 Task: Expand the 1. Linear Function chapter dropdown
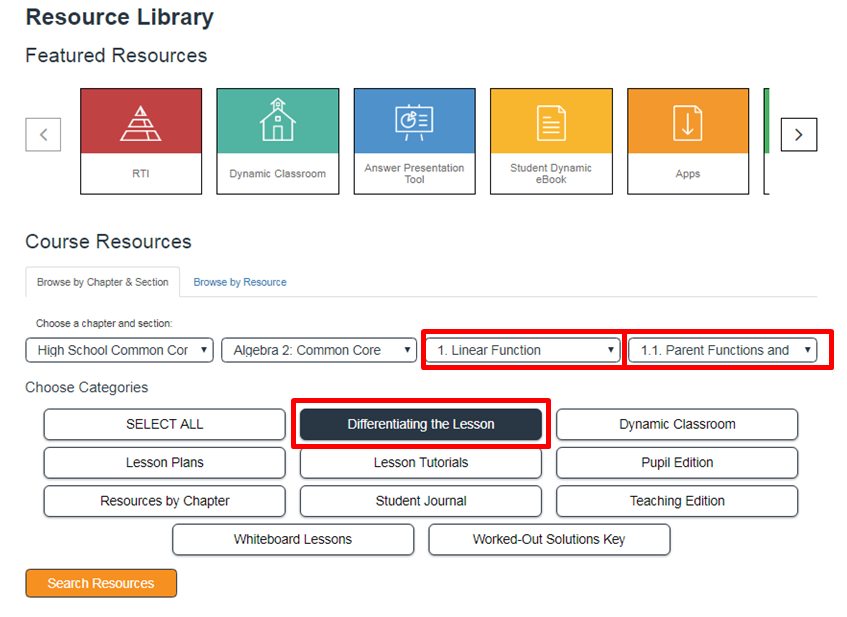(521, 350)
